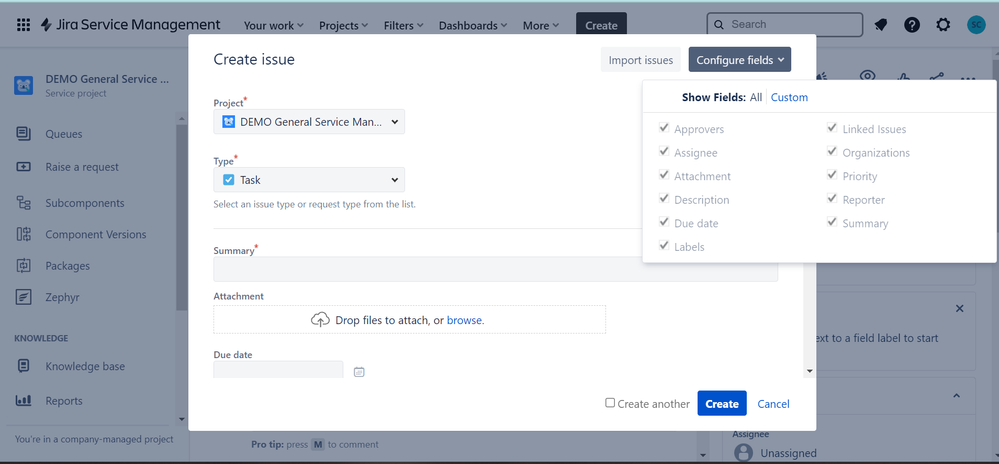Click the blue Create button in dialog
This screenshot has height=464, width=999.
722,403
